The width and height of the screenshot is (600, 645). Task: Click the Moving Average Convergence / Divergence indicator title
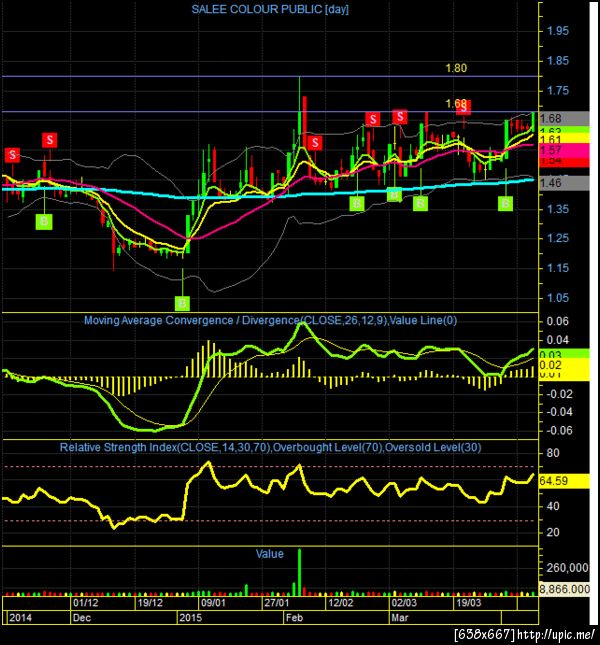pos(271,320)
